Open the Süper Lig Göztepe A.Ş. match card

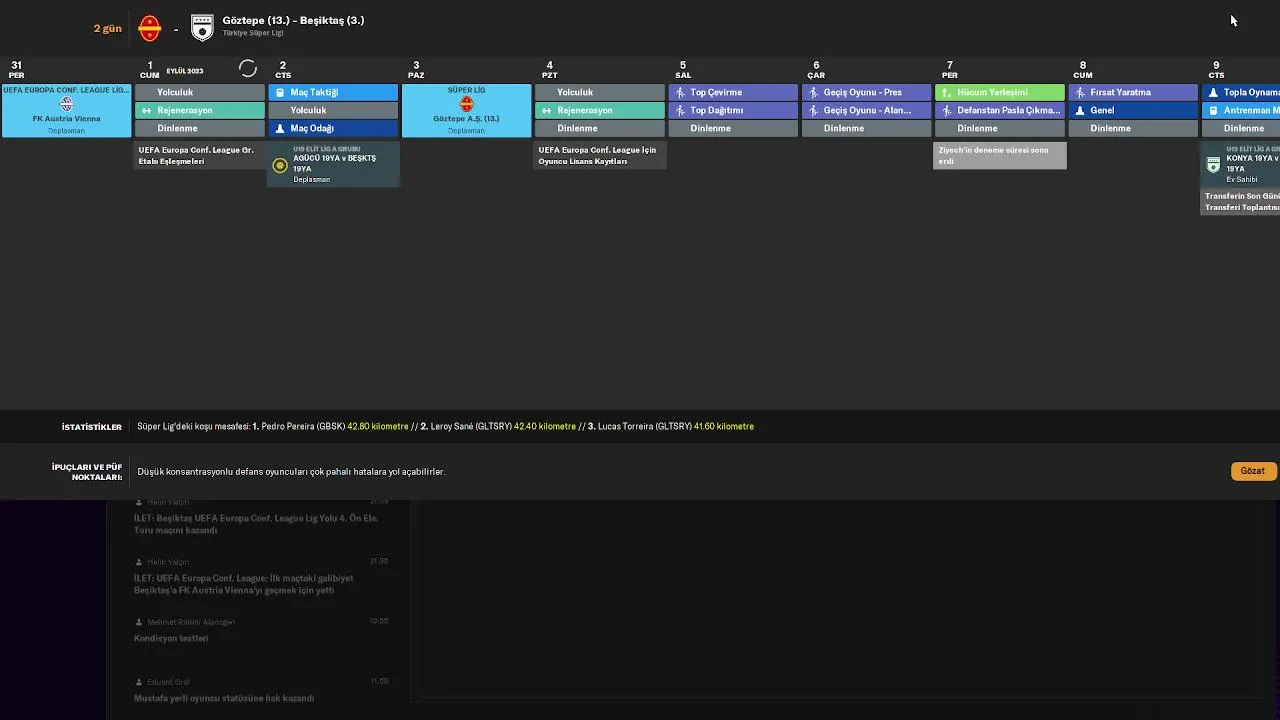tap(466, 110)
